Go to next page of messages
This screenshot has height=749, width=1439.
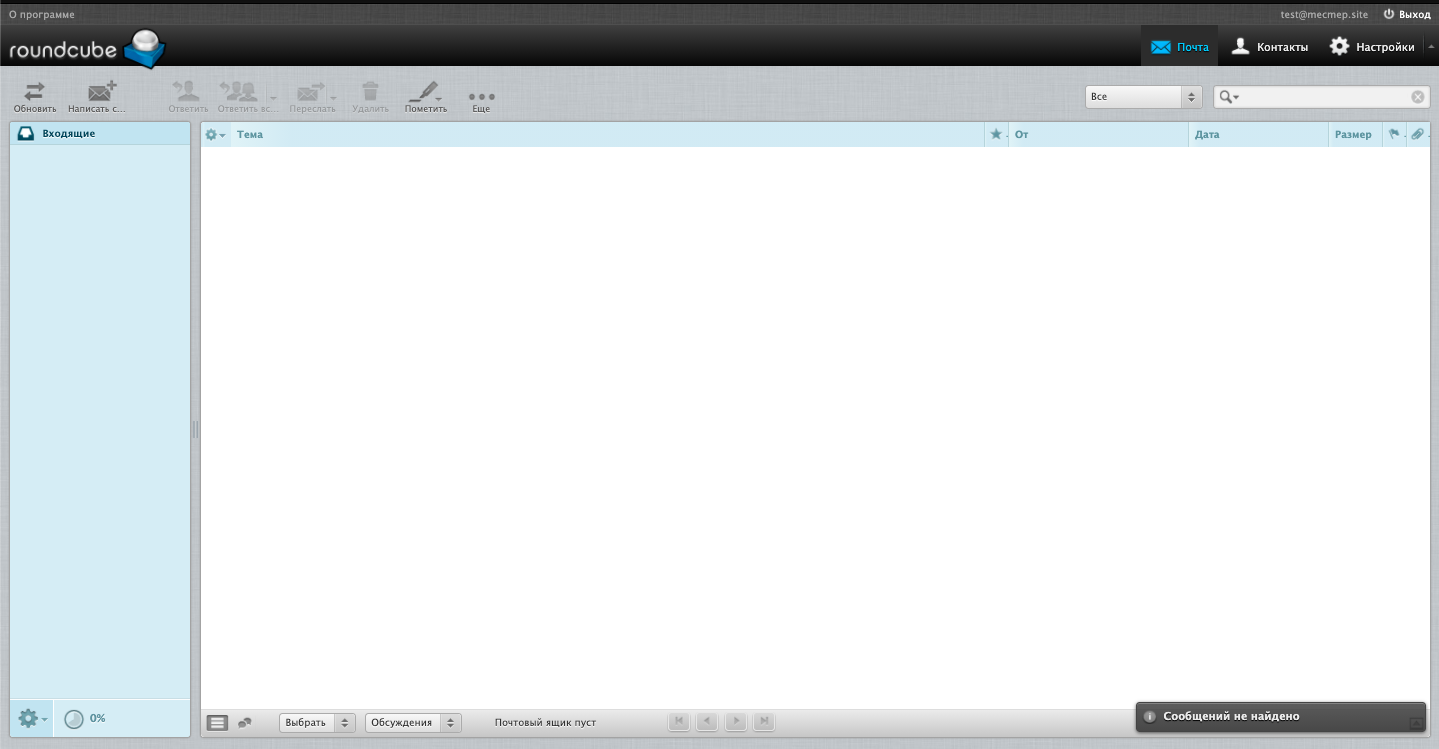(x=736, y=721)
